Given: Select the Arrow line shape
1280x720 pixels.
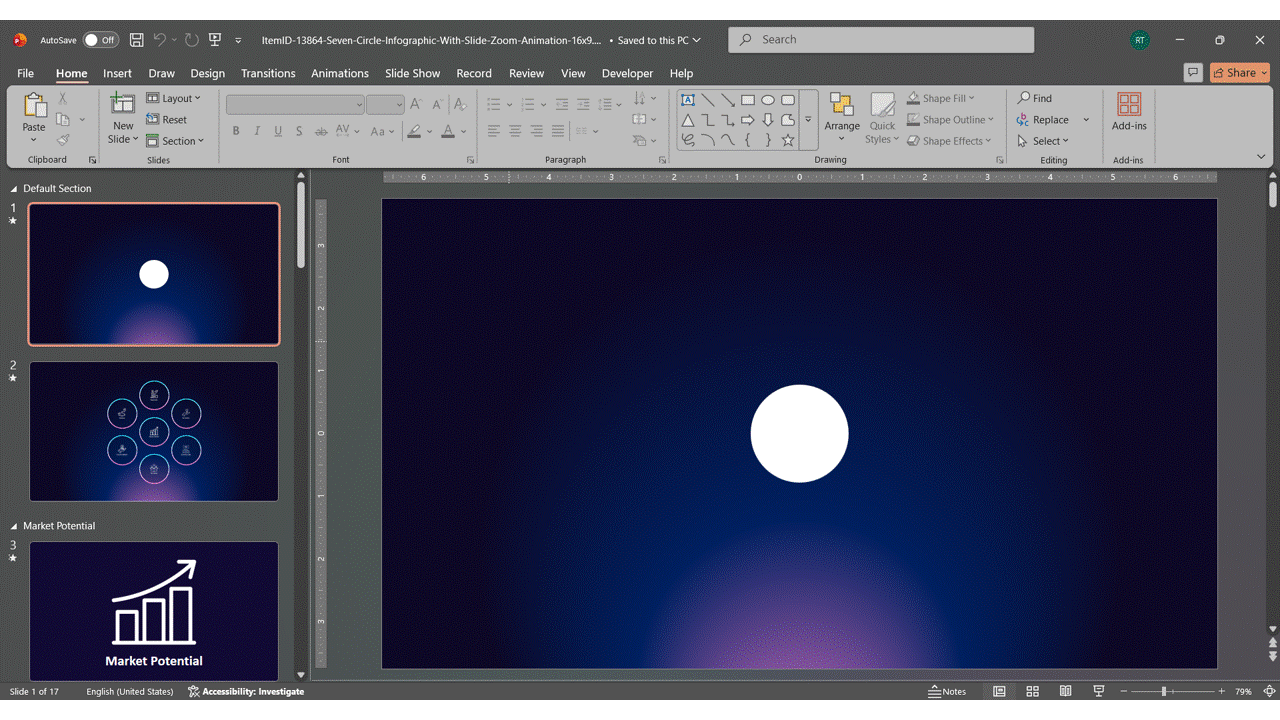Looking at the screenshot, I should (728, 100).
